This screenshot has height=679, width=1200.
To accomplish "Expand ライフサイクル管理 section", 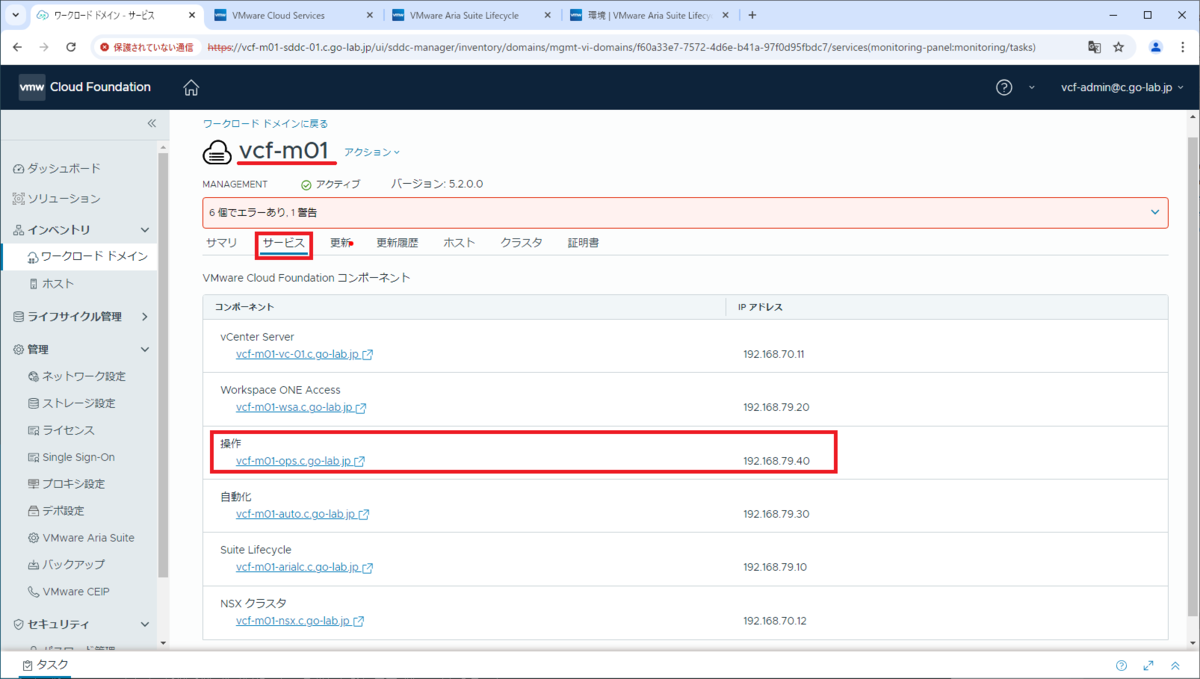I will coord(145,317).
